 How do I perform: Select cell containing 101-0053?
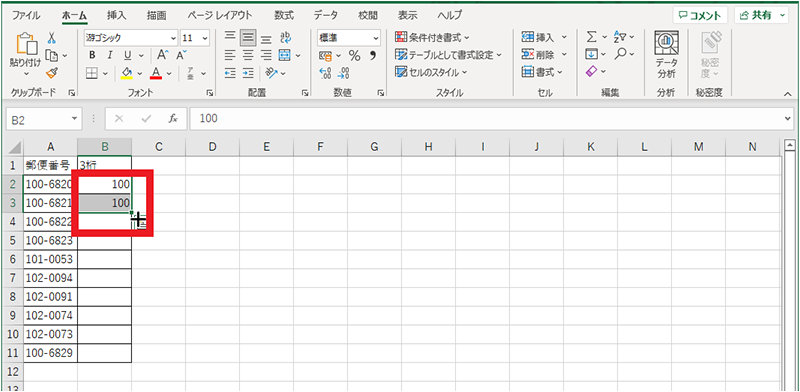tap(51, 259)
